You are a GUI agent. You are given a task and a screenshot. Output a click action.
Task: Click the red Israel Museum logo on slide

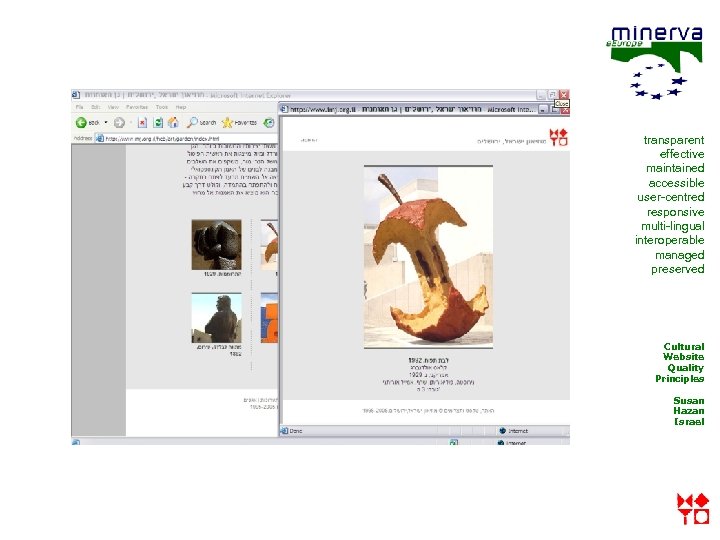pos(693,509)
